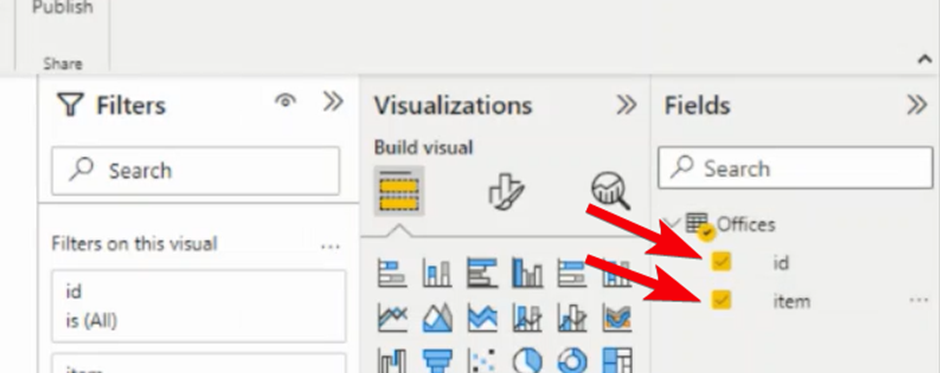The image size is (940, 373).
Task: Select the scatter chart visual
Action: (x=483, y=362)
